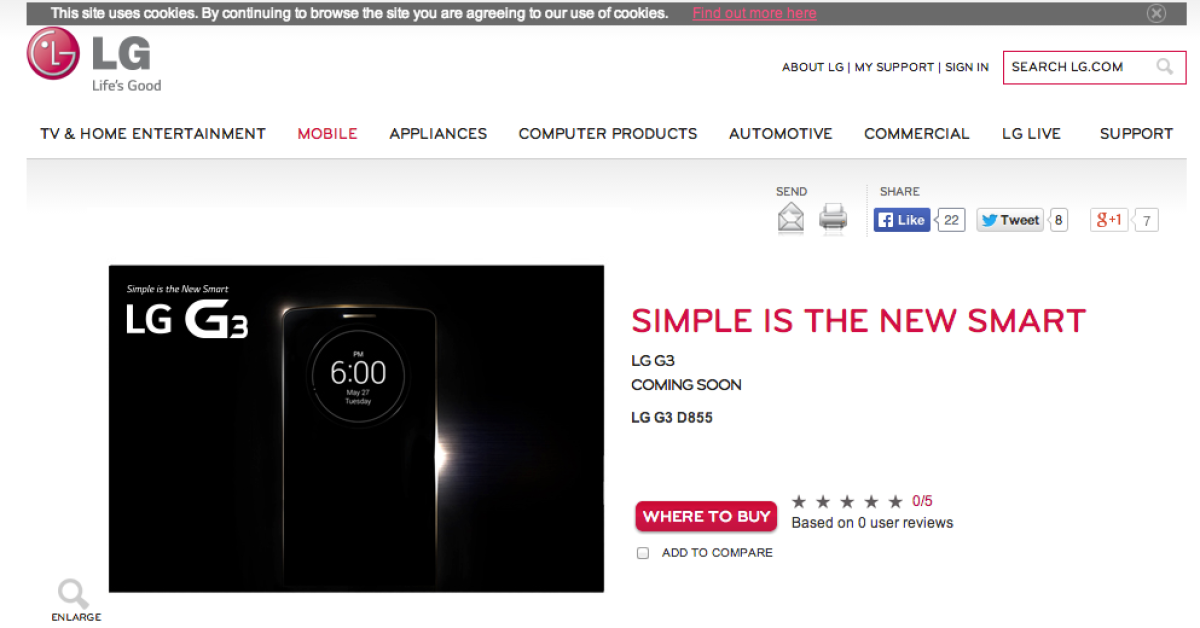Check the Add to Compare box
The image size is (1200, 628).
click(643, 553)
